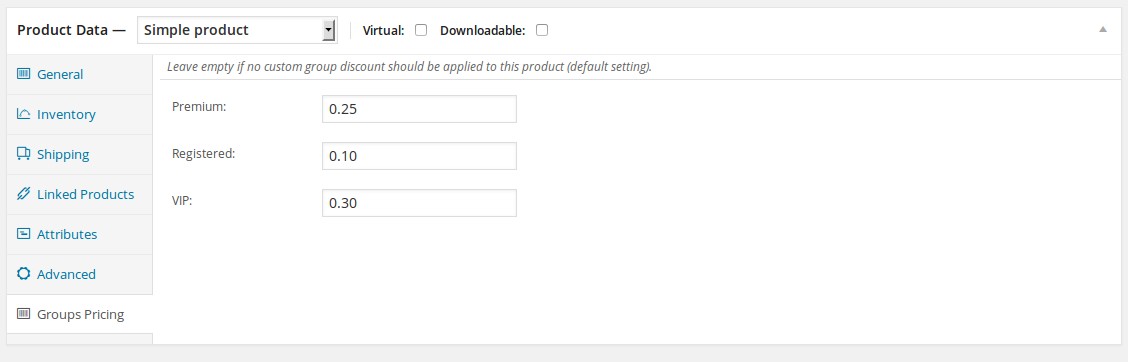Select the Shipping tab label
This screenshot has height=362, width=1128.
click(63, 155)
